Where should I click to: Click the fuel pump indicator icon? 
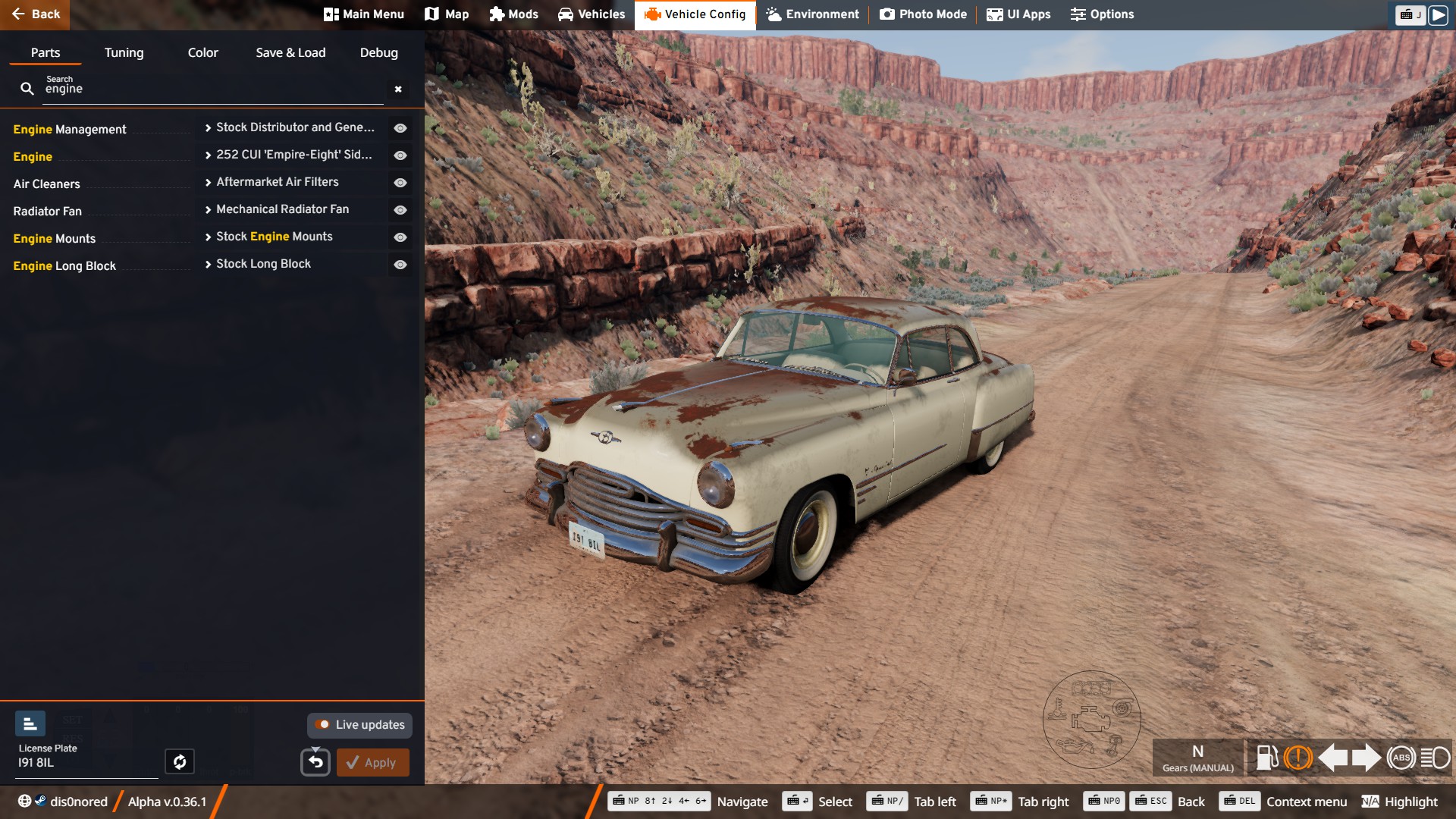1267,757
